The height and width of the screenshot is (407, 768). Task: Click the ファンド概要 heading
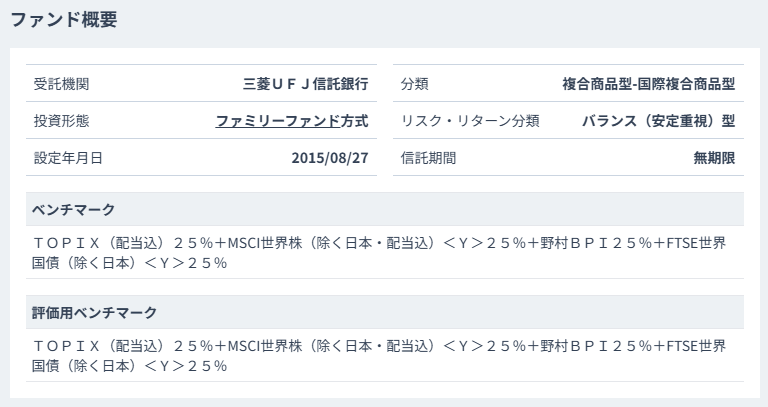tap(64, 20)
